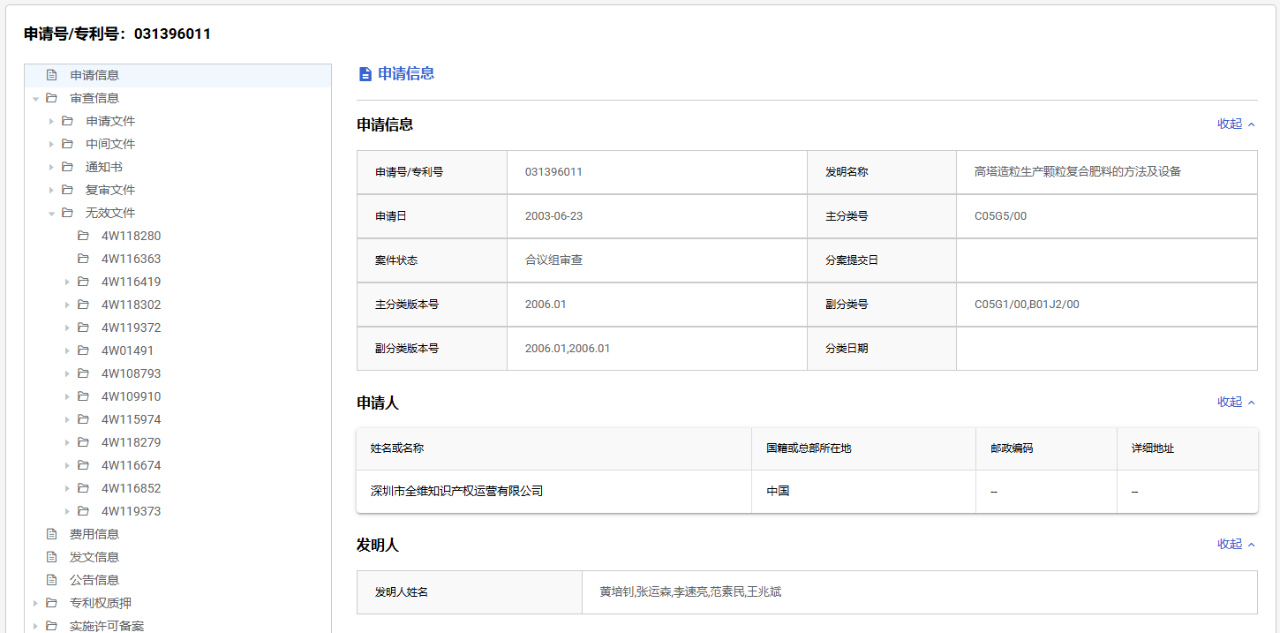Collapse the 审查信息 tree node arrow
Image resolution: width=1280 pixels, height=633 pixels.
click(x=36, y=98)
